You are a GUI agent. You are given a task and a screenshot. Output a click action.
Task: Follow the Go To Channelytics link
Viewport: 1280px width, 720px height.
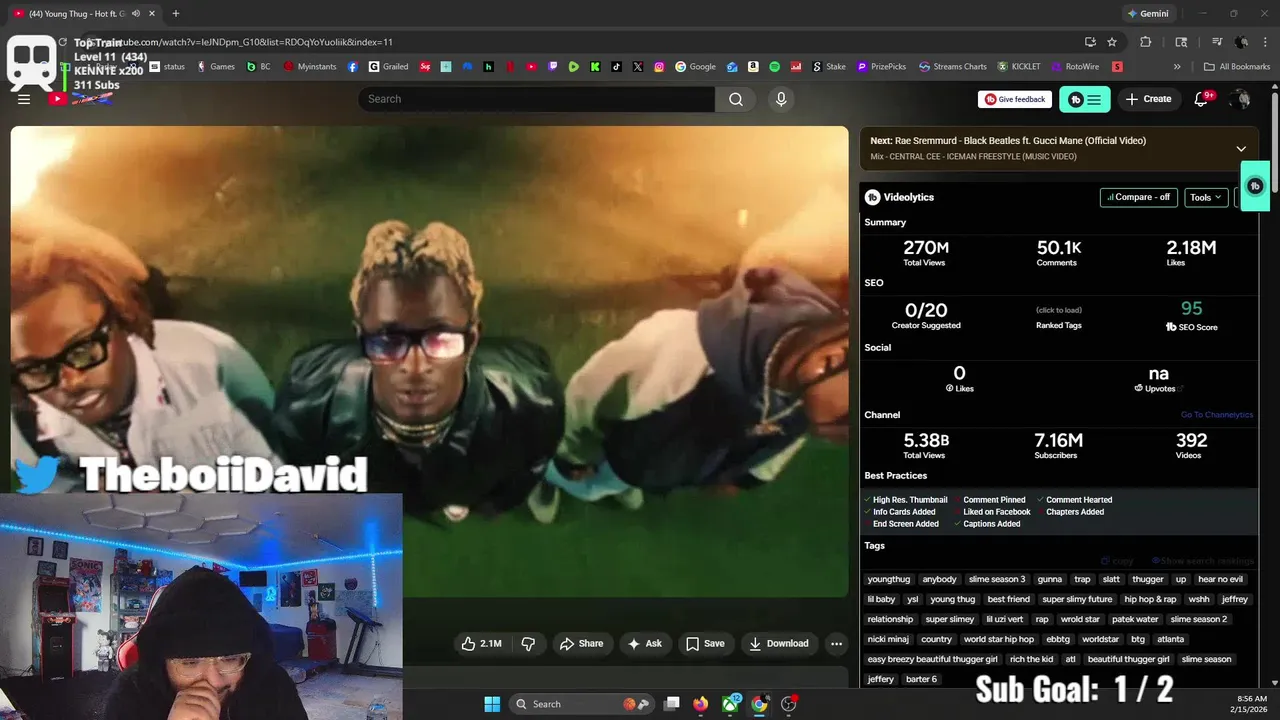point(1216,415)
